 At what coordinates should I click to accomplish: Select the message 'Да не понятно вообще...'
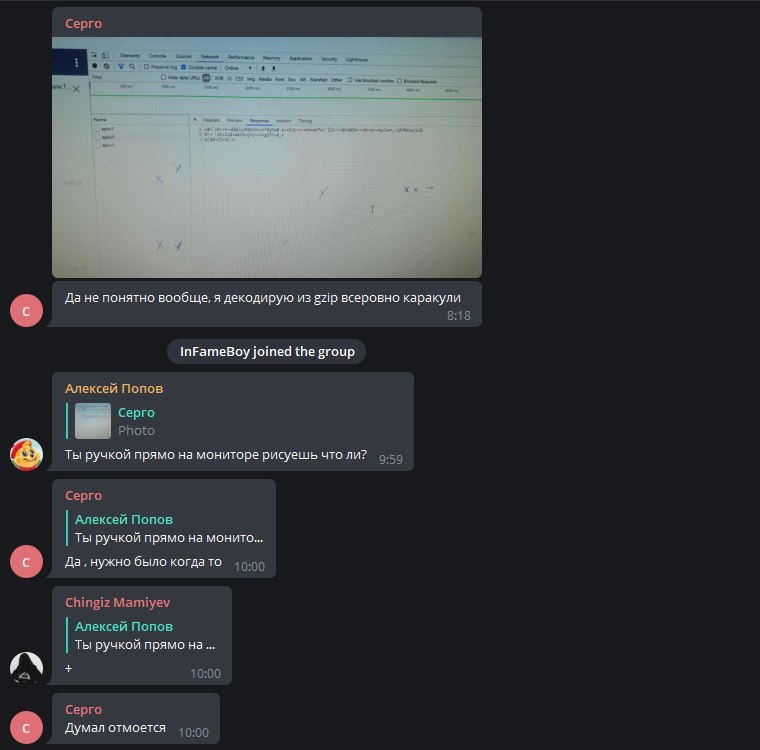(267, 304)
